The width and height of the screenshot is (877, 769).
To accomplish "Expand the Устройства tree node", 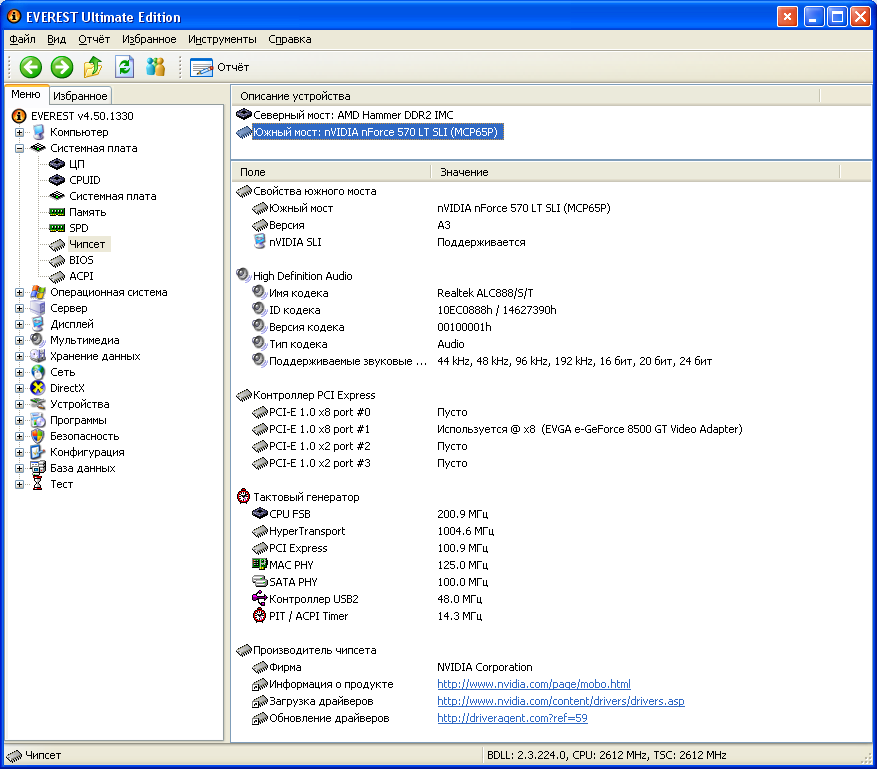I will [x=19, y=404].
